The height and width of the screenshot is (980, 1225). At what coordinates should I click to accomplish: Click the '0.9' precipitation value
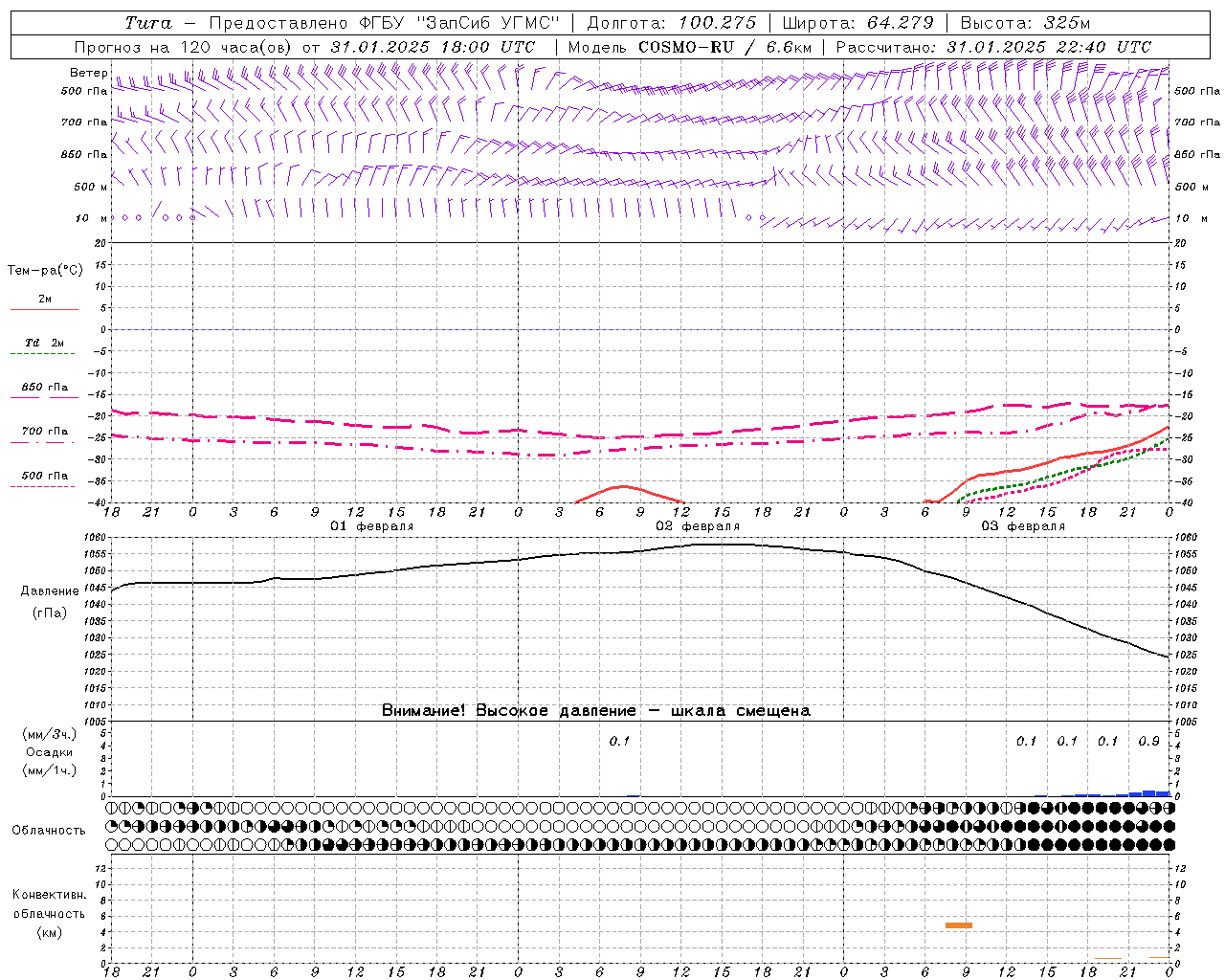pyautogui.click(x=1148, y=741)
